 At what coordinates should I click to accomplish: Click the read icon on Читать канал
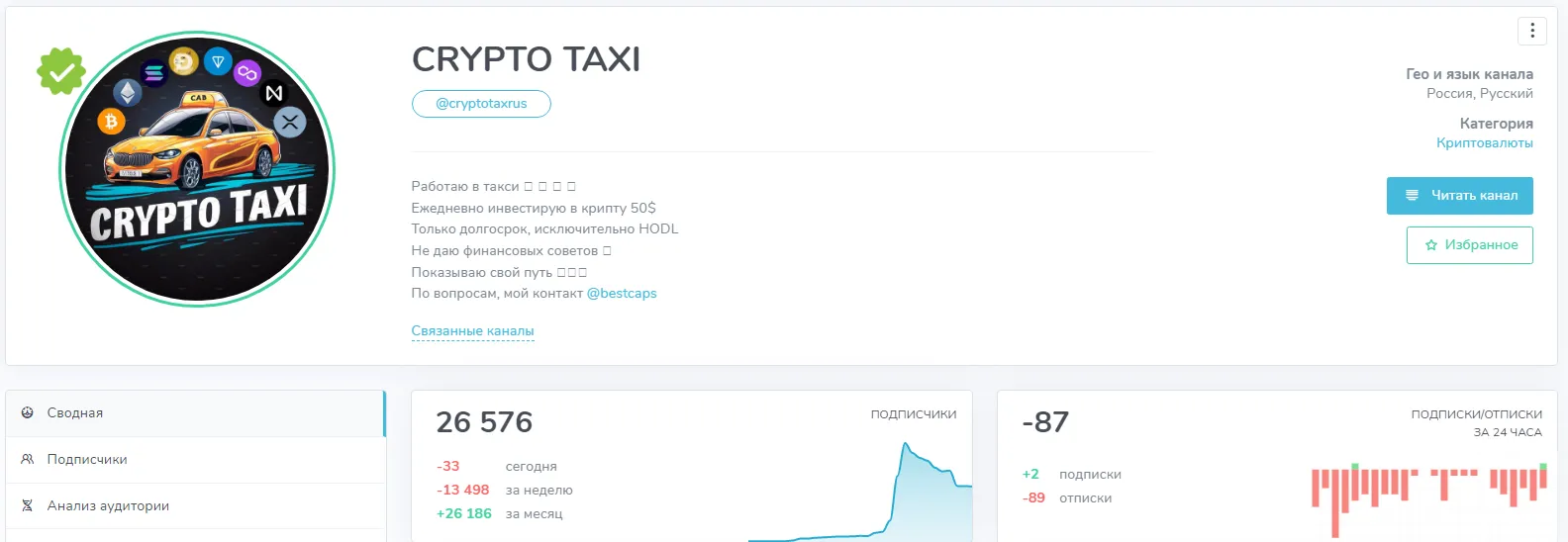click(1412, 196)
